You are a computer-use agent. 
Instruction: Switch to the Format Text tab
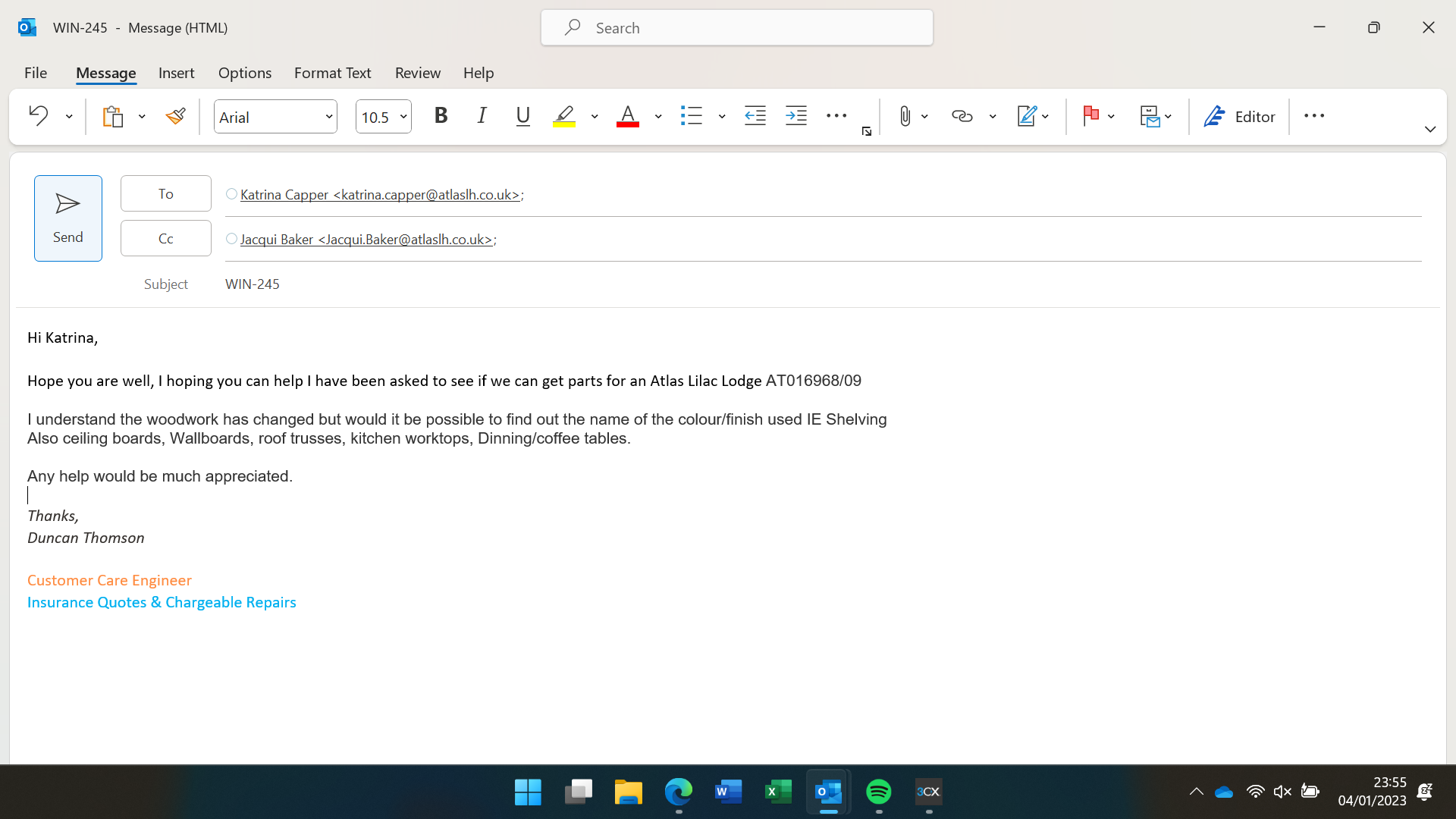click(332, 73)
